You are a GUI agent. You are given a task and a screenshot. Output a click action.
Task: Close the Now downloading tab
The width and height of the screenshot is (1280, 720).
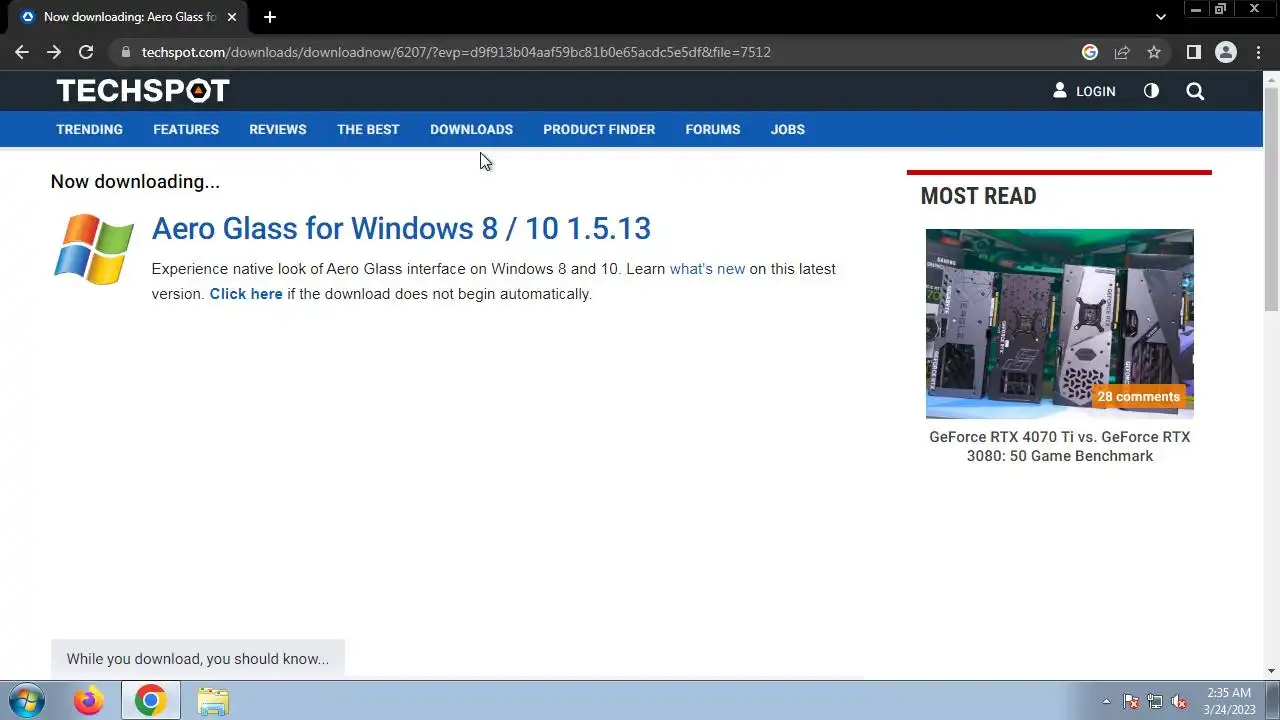tap(232, 17)
